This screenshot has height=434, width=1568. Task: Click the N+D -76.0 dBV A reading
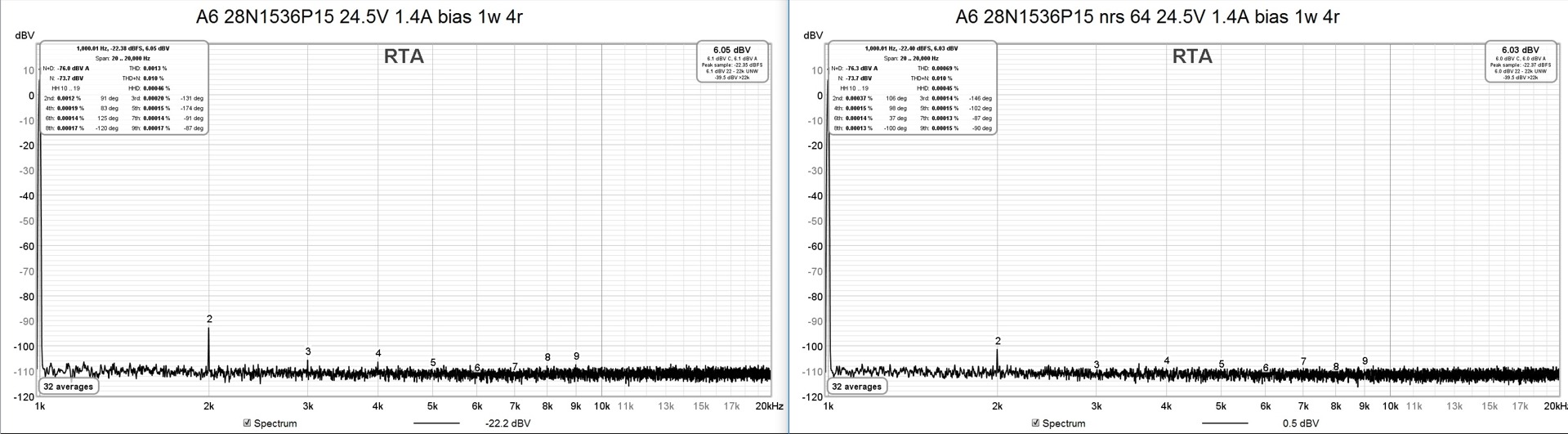coord(74,69)
